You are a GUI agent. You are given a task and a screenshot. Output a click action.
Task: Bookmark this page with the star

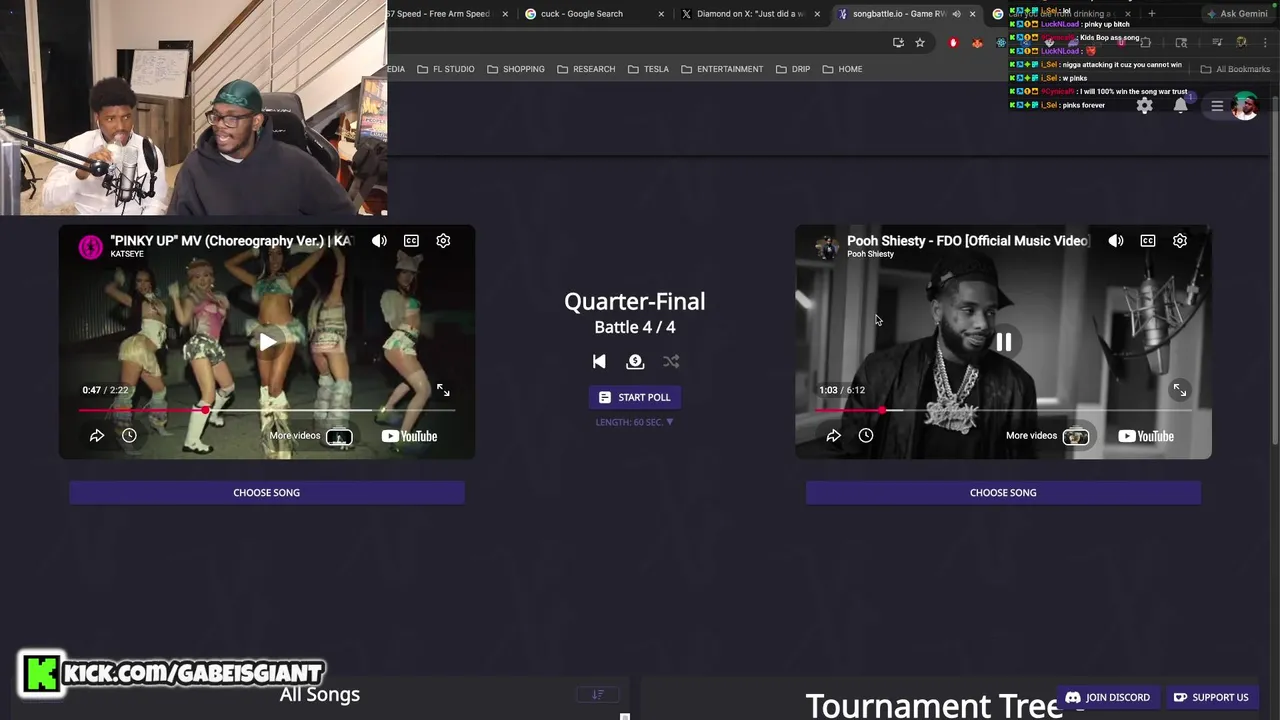920,42
